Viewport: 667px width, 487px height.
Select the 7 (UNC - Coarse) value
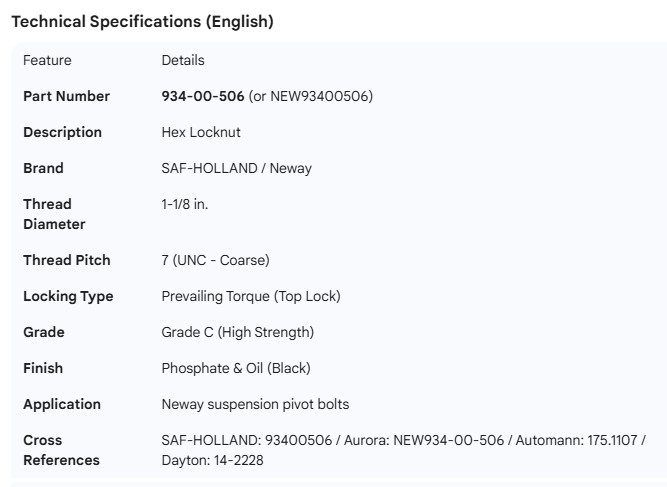215,260
